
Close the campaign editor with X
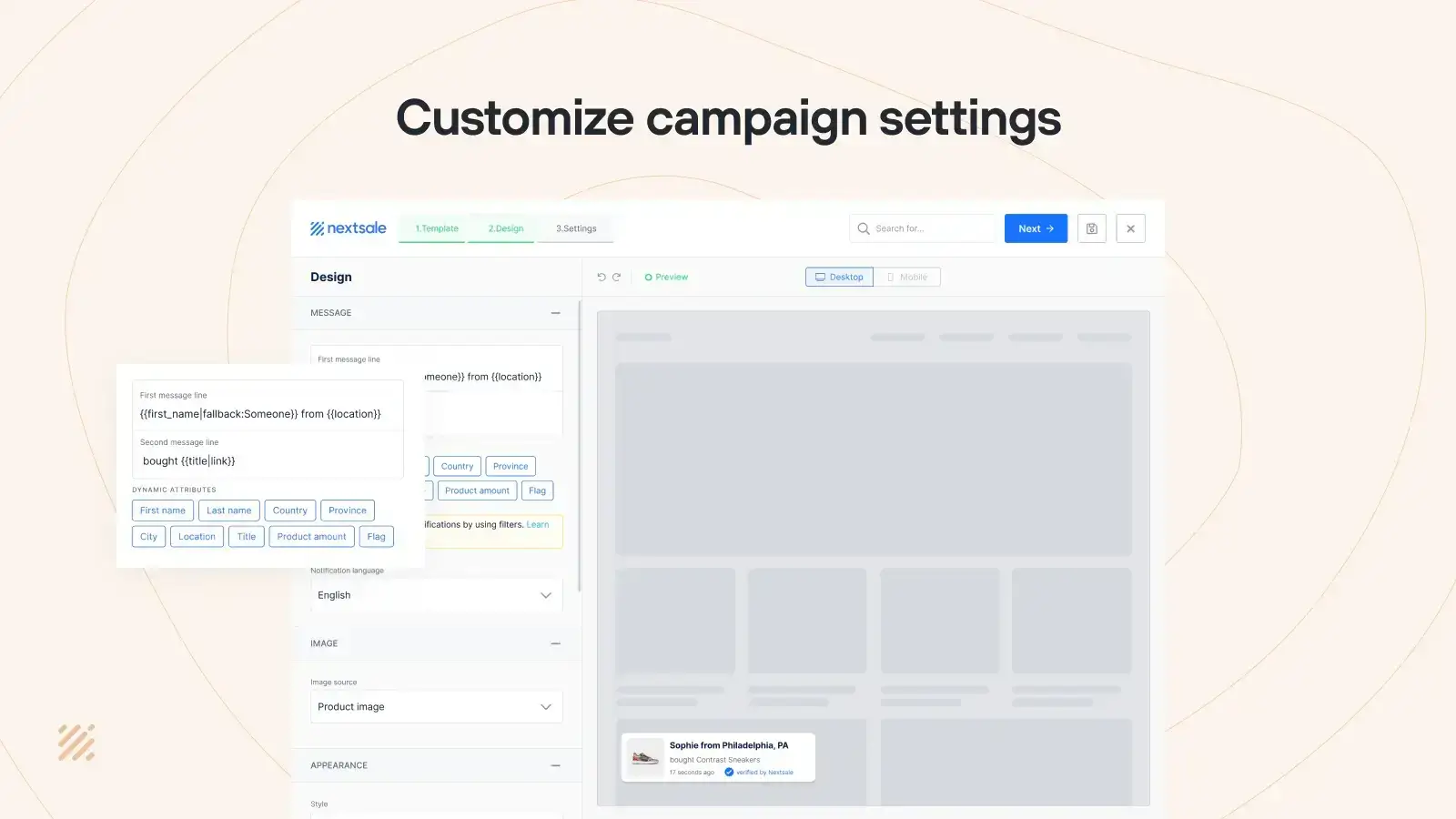pos(1130,228)
